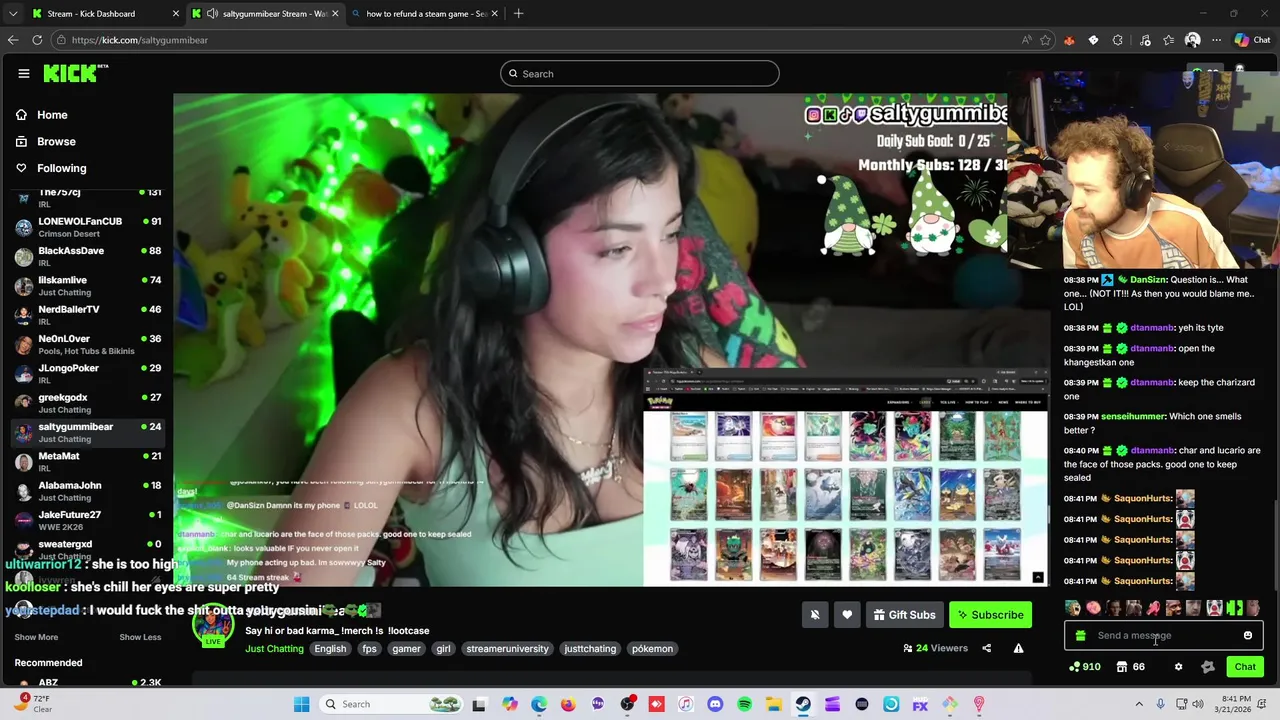Open greekgodx channel in sidebar
The height and width of the screenshot is (720, 1280).
[x=88, y=403]
